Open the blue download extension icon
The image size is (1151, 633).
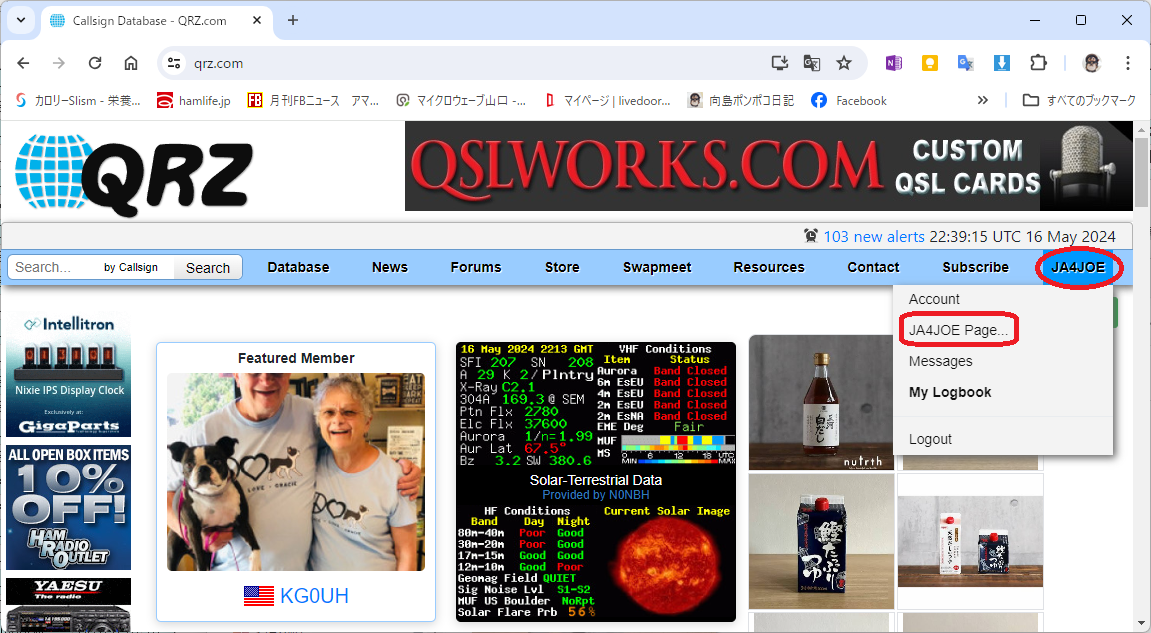coord(1001,63)
